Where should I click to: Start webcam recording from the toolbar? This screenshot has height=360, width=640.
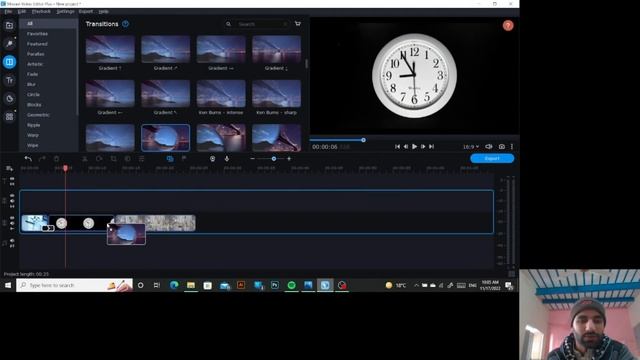point(212,158)
